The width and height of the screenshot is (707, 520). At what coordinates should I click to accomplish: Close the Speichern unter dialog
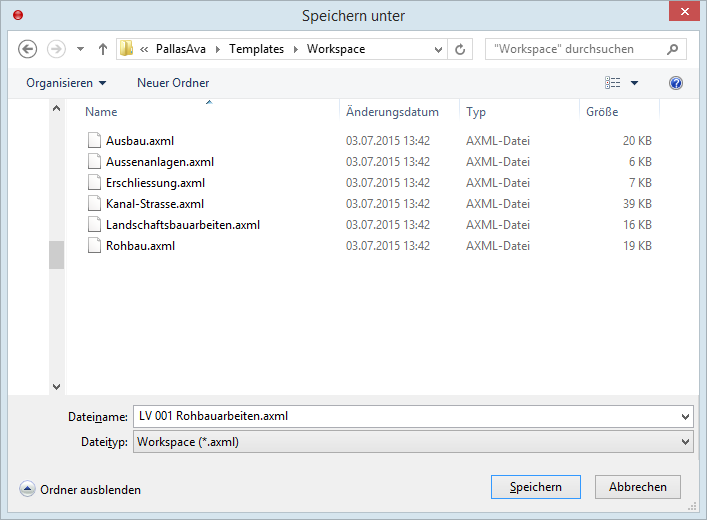[684, 11]
